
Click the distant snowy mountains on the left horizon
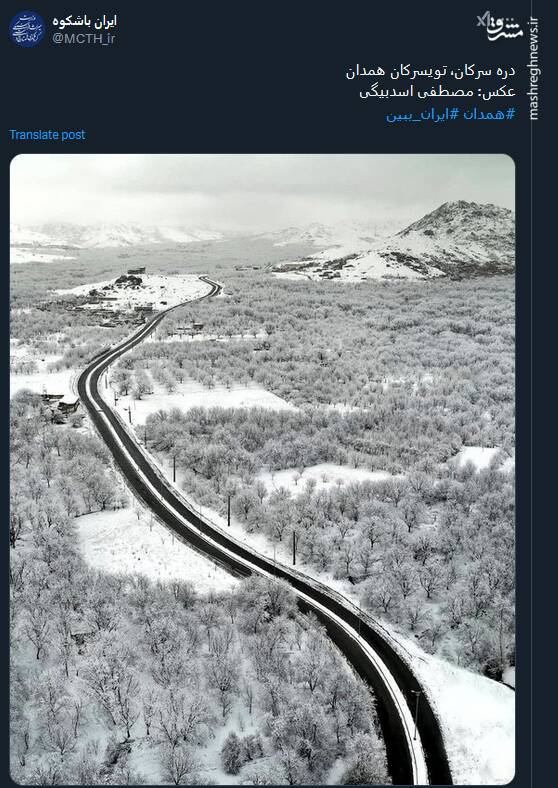point(111,235)
